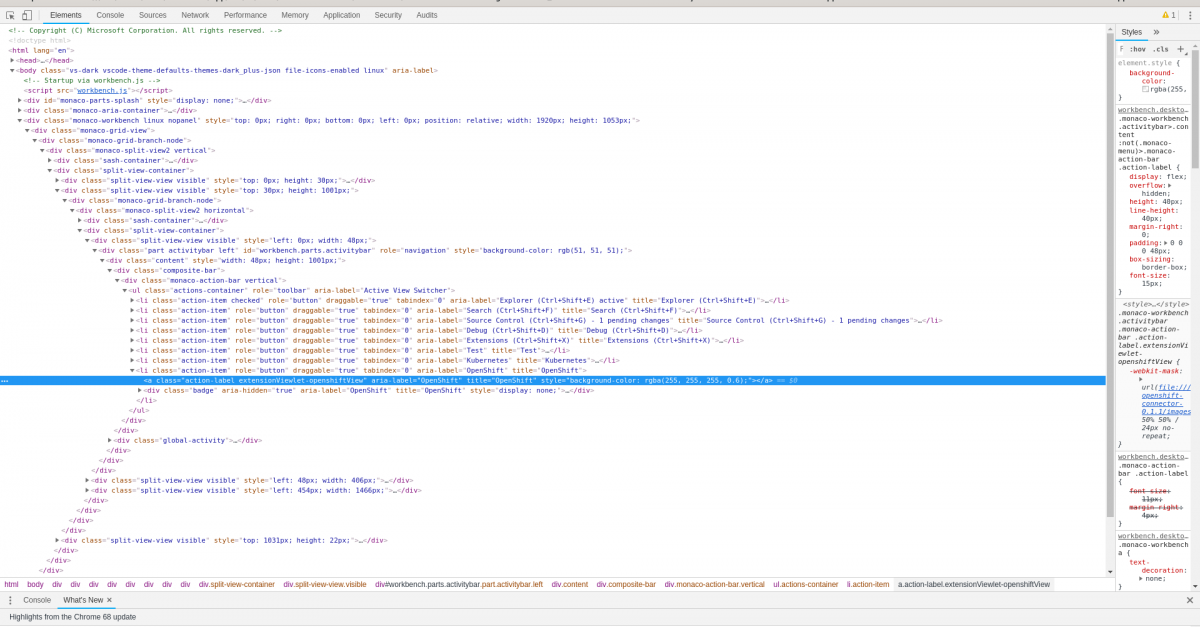The image size is (1200, 627).
Task: Activate the inspect element picker icon
Action: (11, 15)
